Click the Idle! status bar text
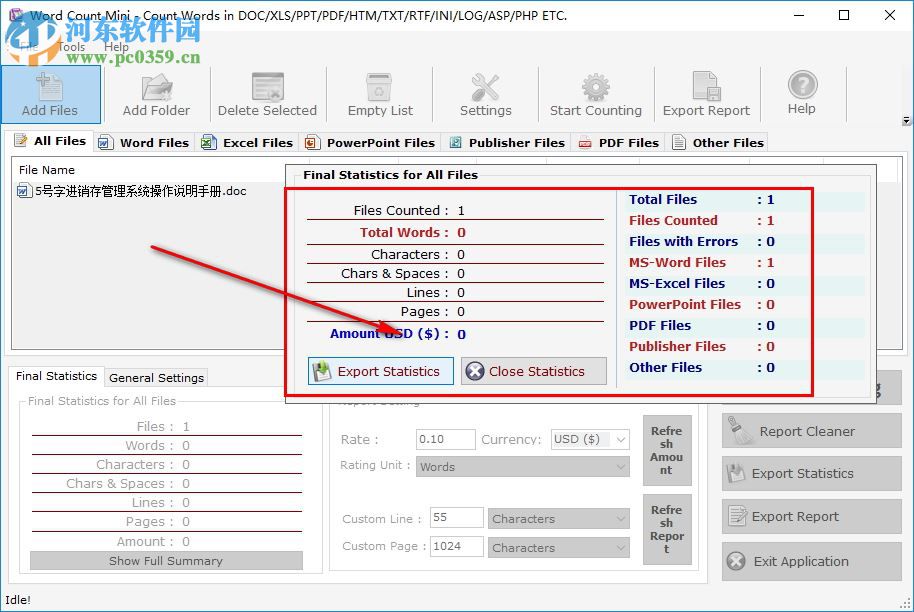This screenshot has height=612, width=914. [x=17, y=600]
